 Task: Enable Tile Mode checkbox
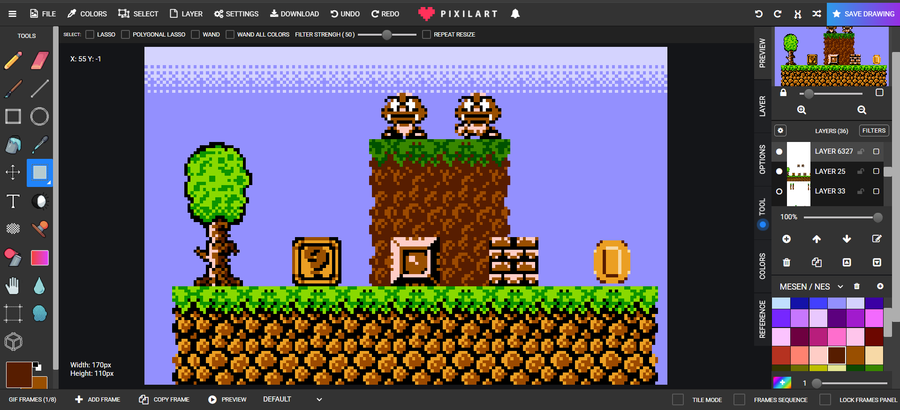point(678,399)
